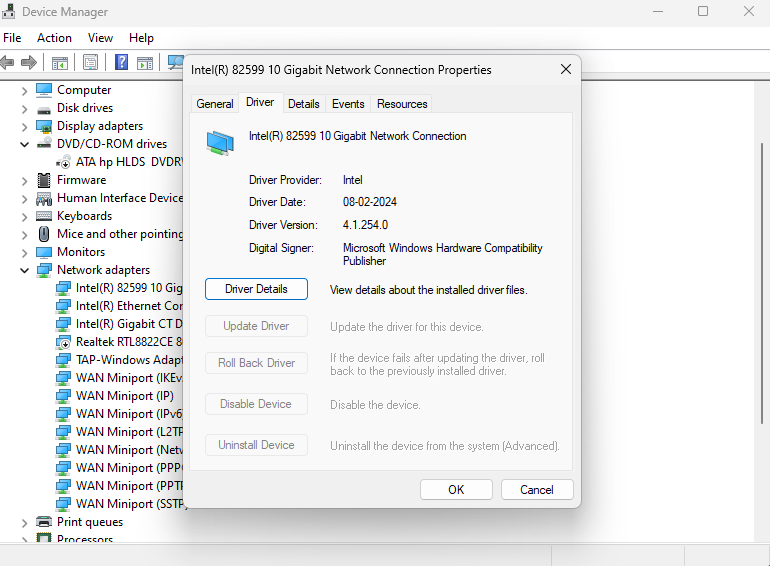Click the blue Help question mark icon

point(121,62)
